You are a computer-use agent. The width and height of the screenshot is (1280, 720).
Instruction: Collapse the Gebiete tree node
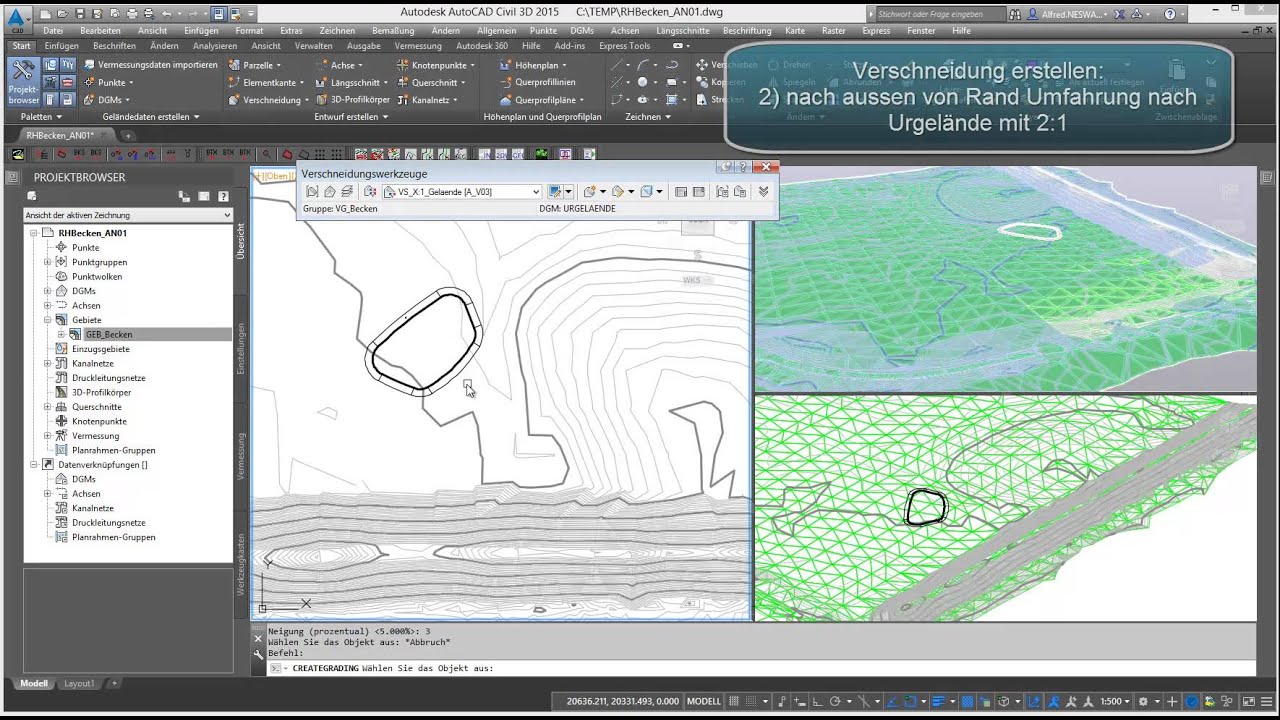coord(47,320)
